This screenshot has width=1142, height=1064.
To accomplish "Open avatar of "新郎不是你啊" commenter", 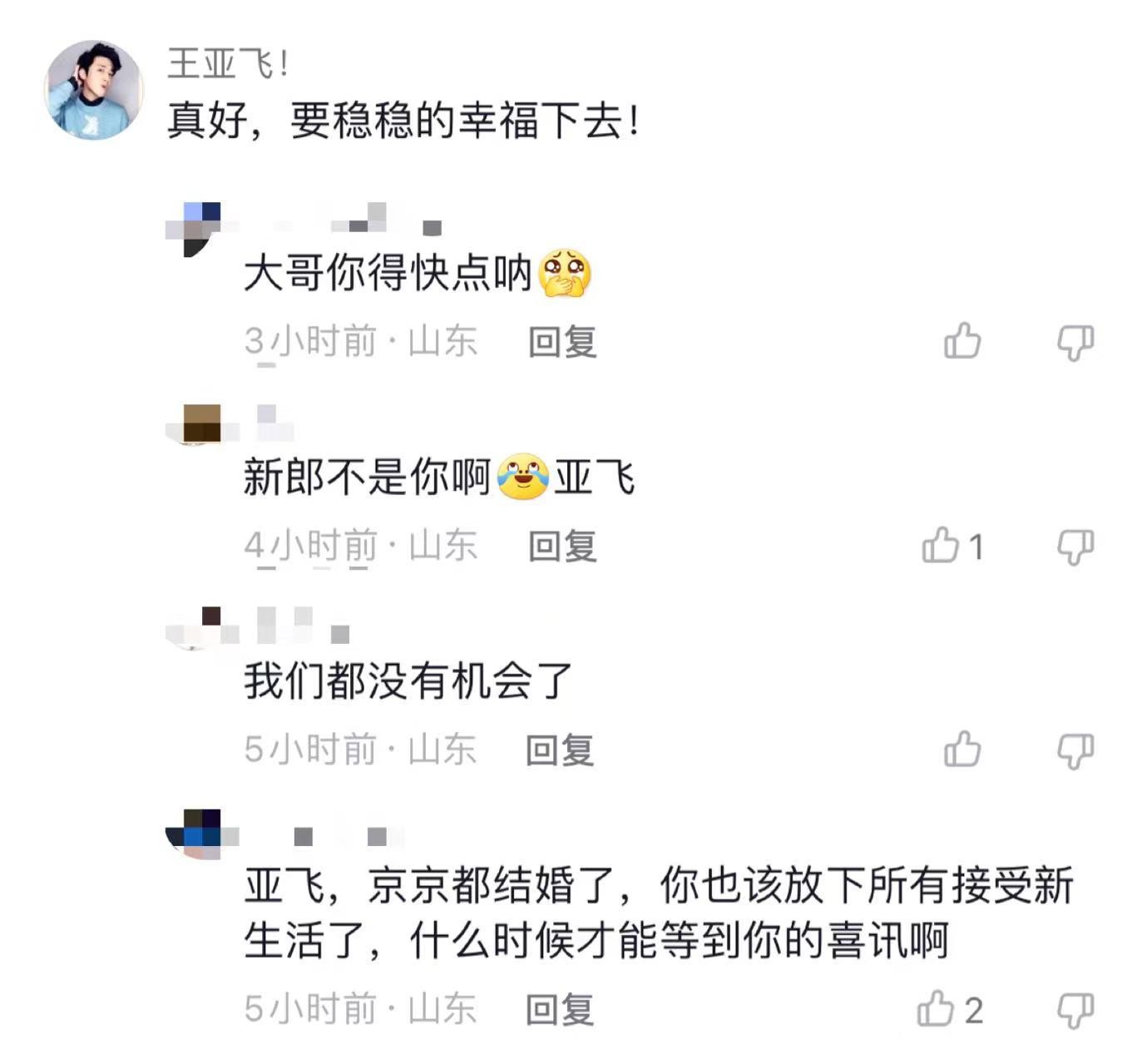I will (x=200, y=423).
